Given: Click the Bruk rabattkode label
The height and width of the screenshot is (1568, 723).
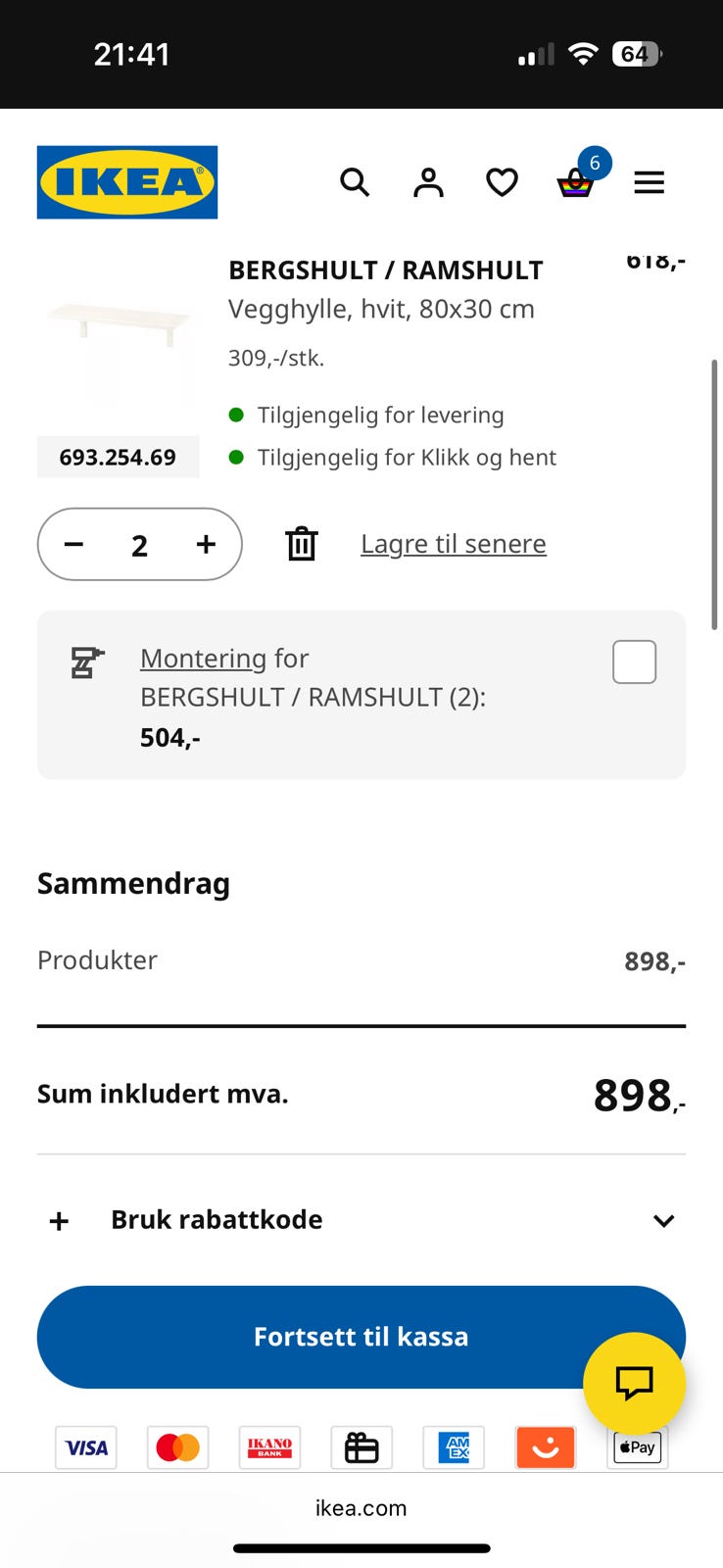Looking at the screenshot, I should 217,1219.
